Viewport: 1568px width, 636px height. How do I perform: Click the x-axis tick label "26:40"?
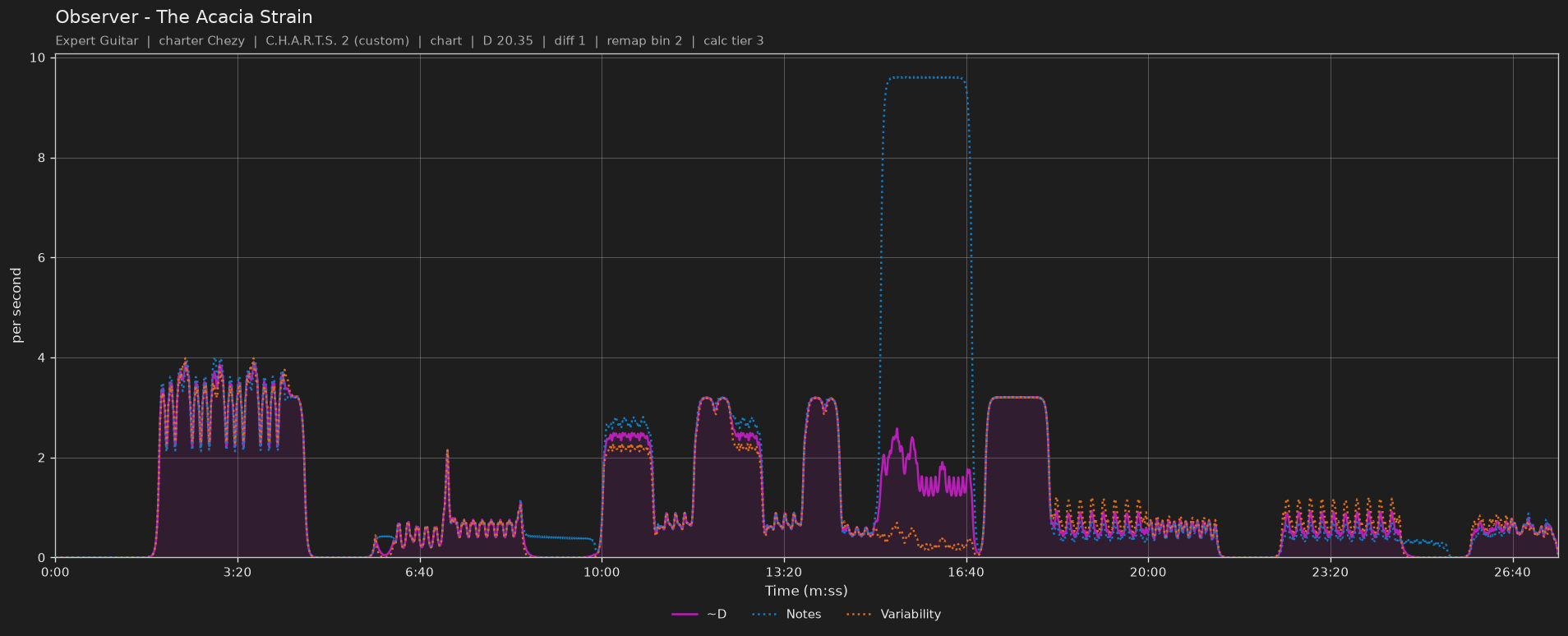point(1512,573)
